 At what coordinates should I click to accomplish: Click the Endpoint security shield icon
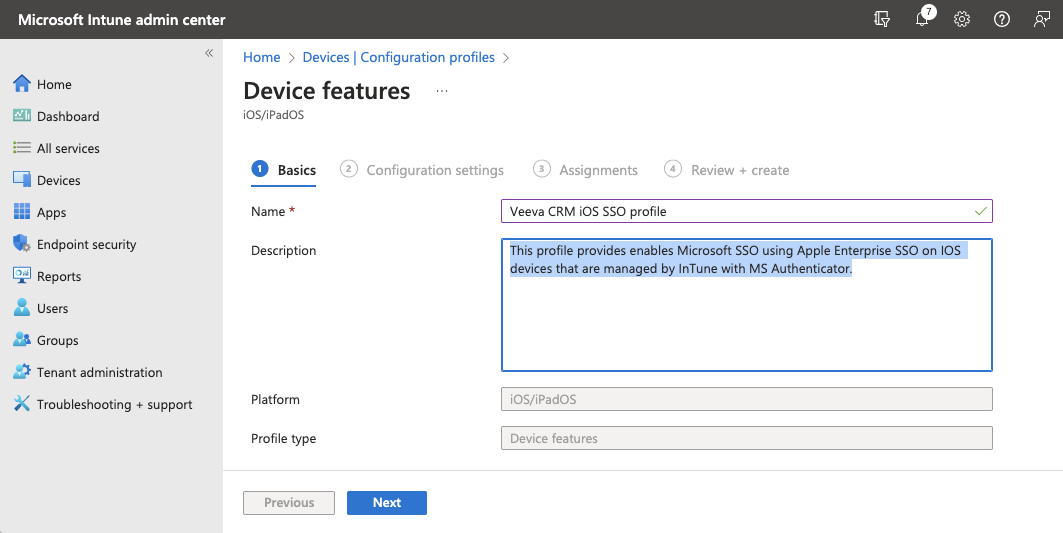point(22,244)
